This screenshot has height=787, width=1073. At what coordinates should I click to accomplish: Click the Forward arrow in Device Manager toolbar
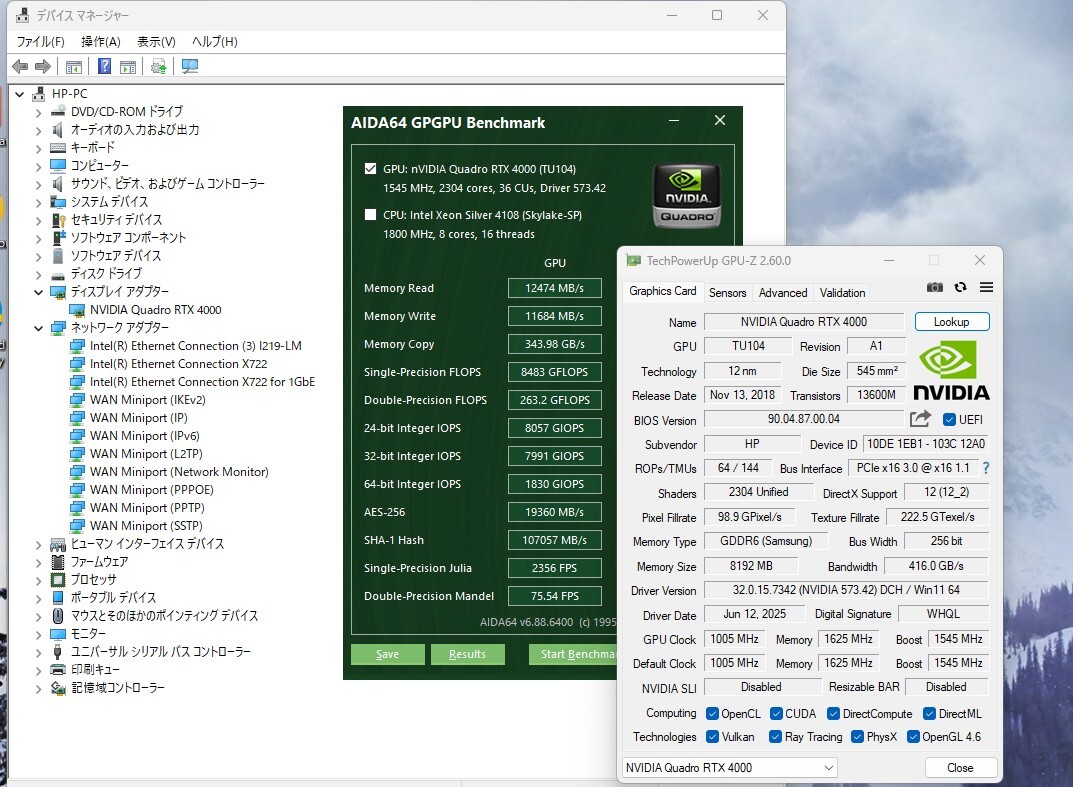tap(42, 66)
